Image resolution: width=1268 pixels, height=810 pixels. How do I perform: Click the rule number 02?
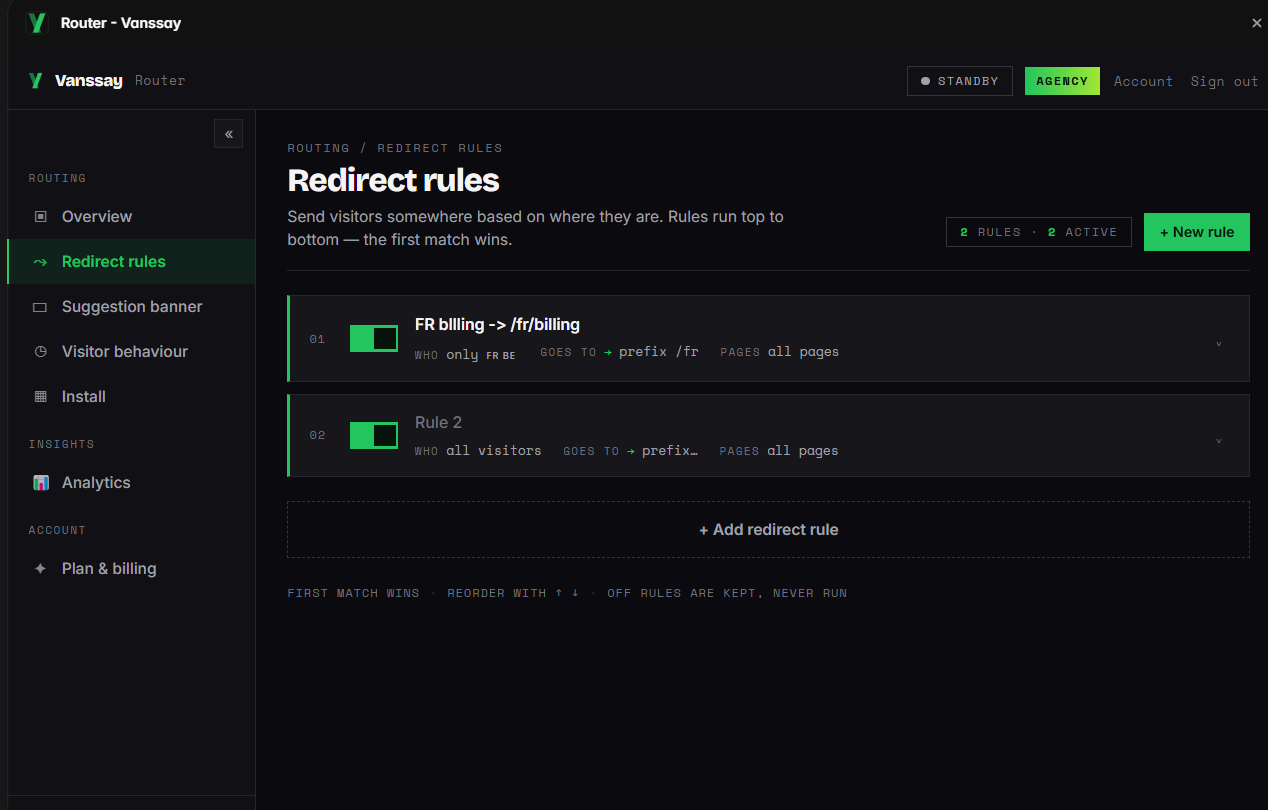tap(317, 435)
